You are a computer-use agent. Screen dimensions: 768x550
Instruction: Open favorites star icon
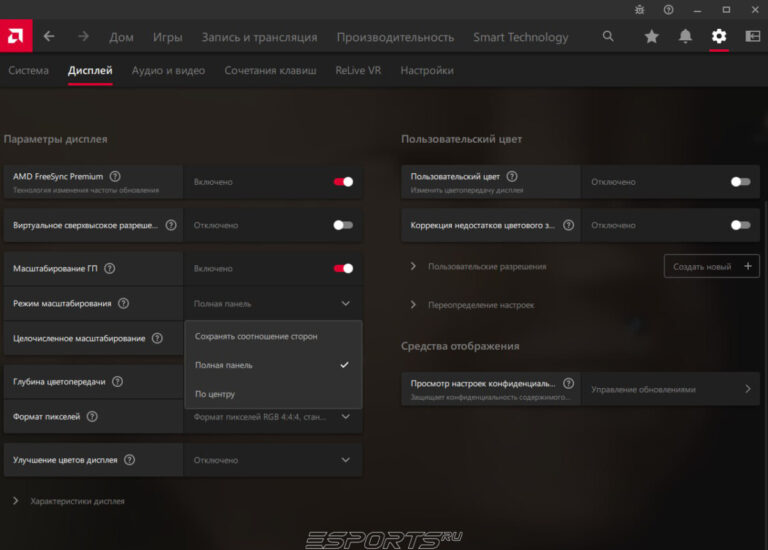click(651, 36)
